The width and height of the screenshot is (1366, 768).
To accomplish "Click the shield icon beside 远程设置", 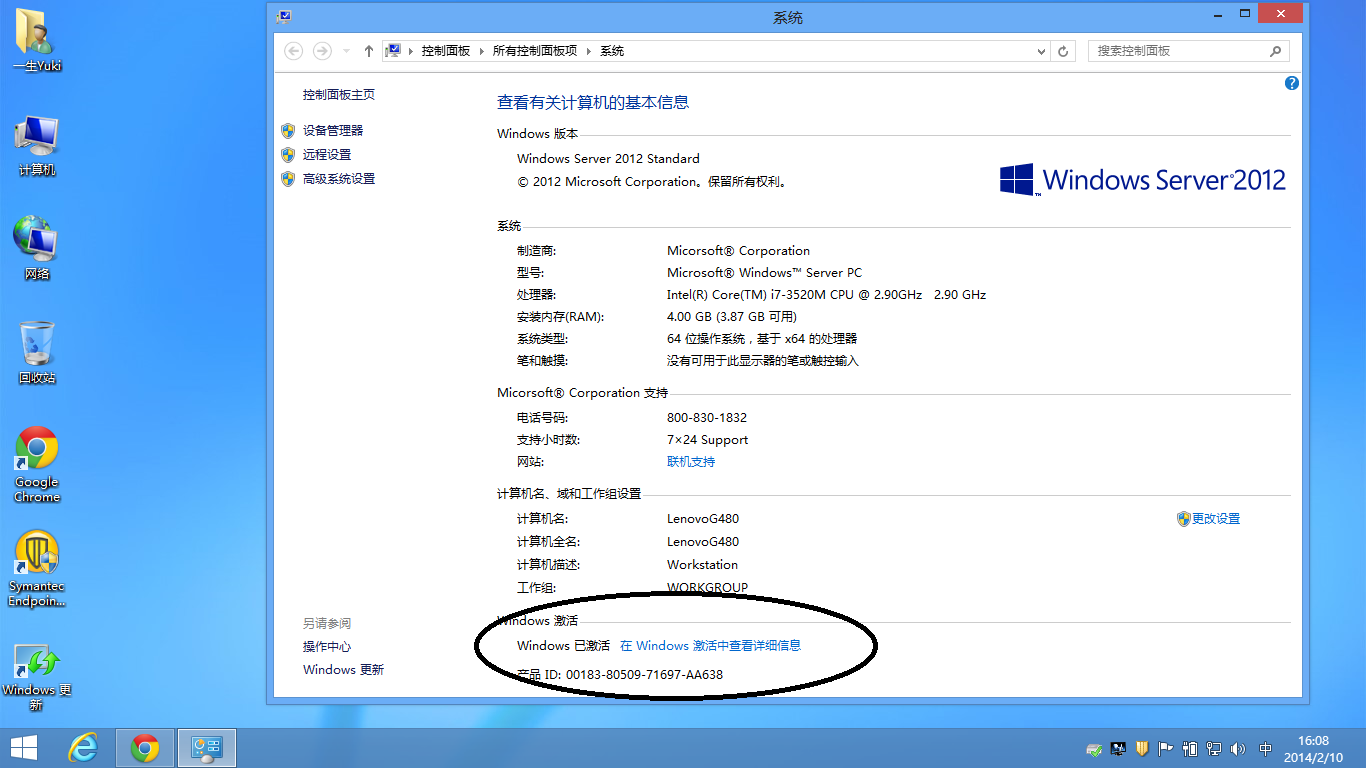I will tap(288, 155).
